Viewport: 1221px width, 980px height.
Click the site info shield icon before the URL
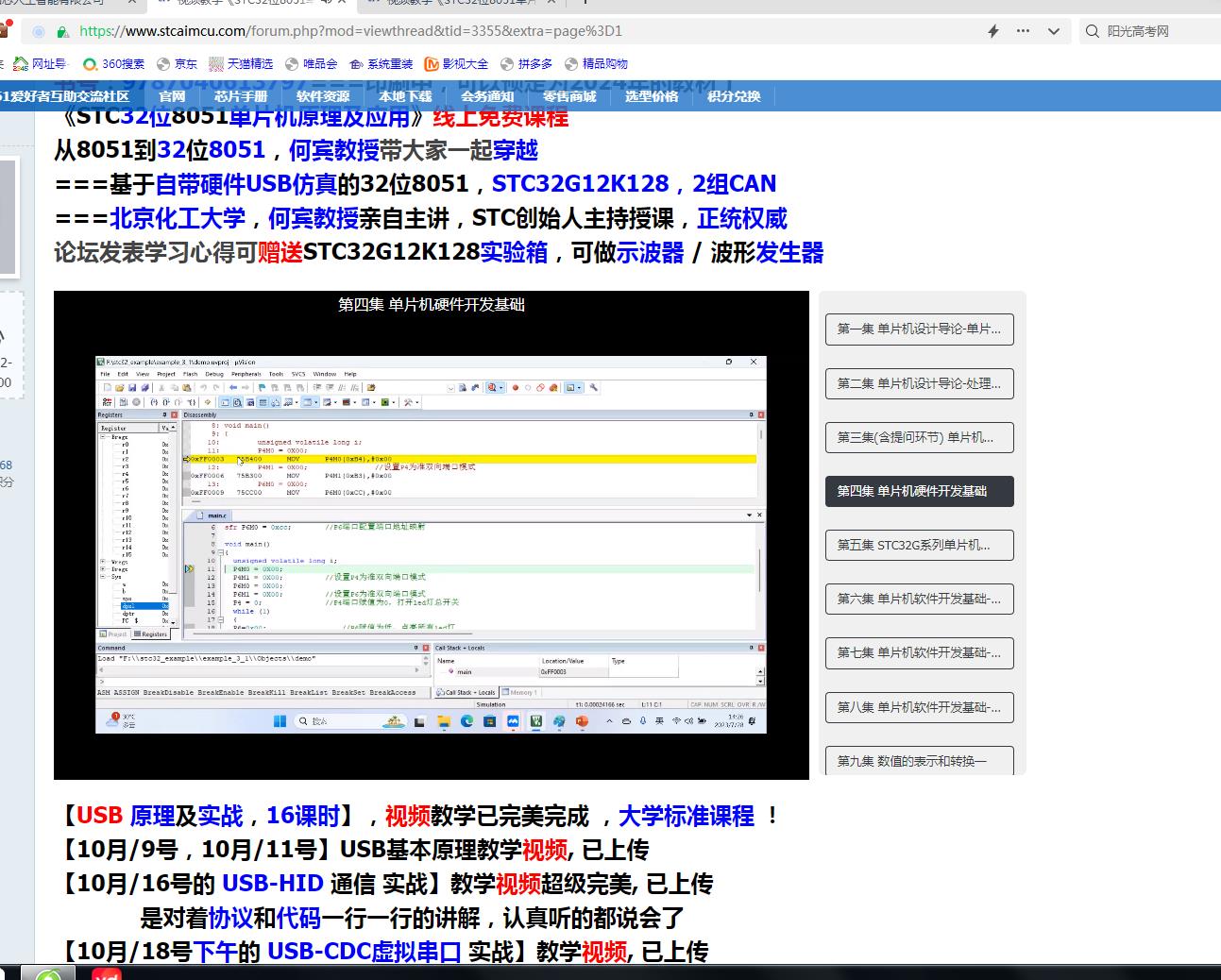pos(39,31)
